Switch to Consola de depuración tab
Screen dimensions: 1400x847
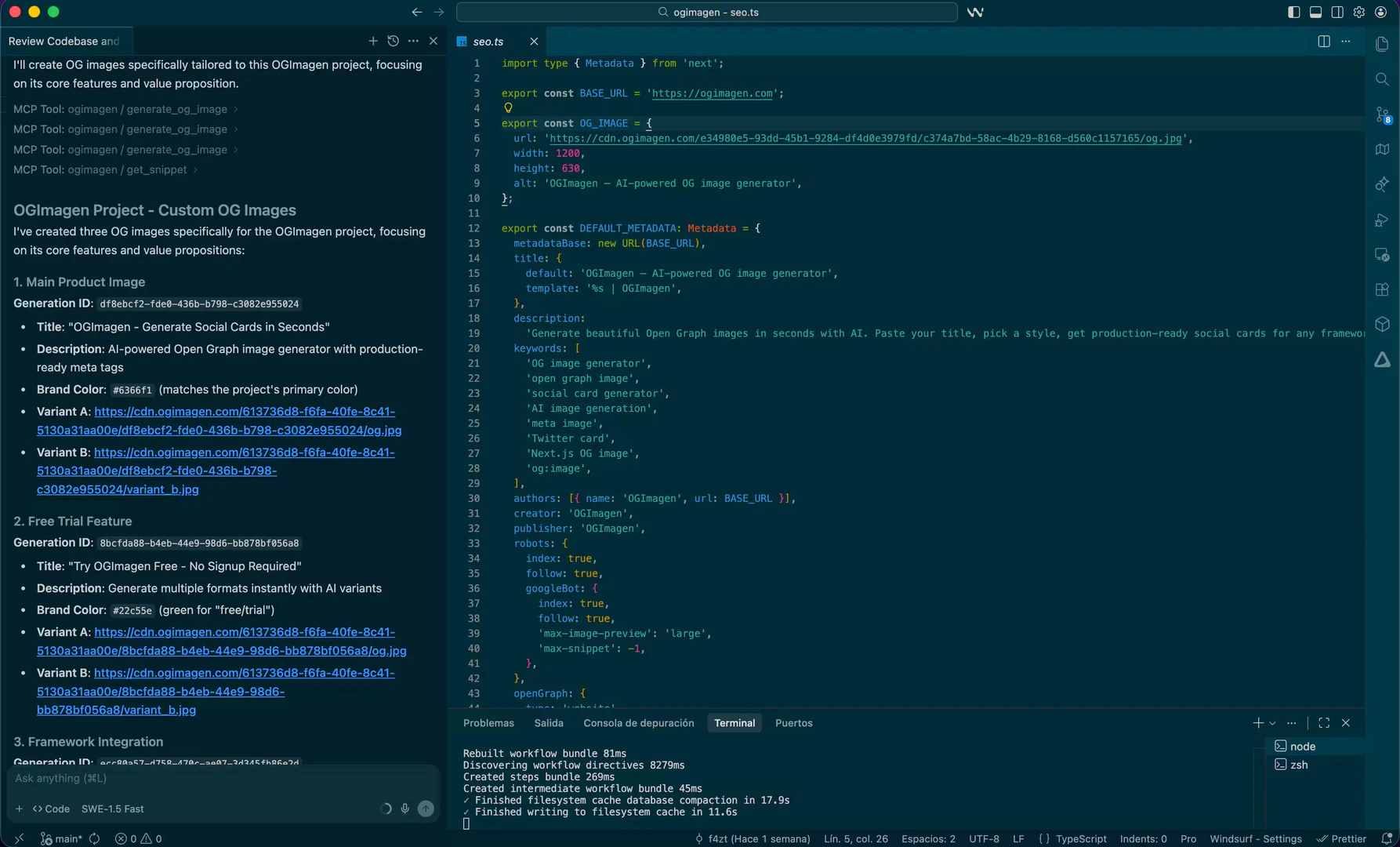638,723
